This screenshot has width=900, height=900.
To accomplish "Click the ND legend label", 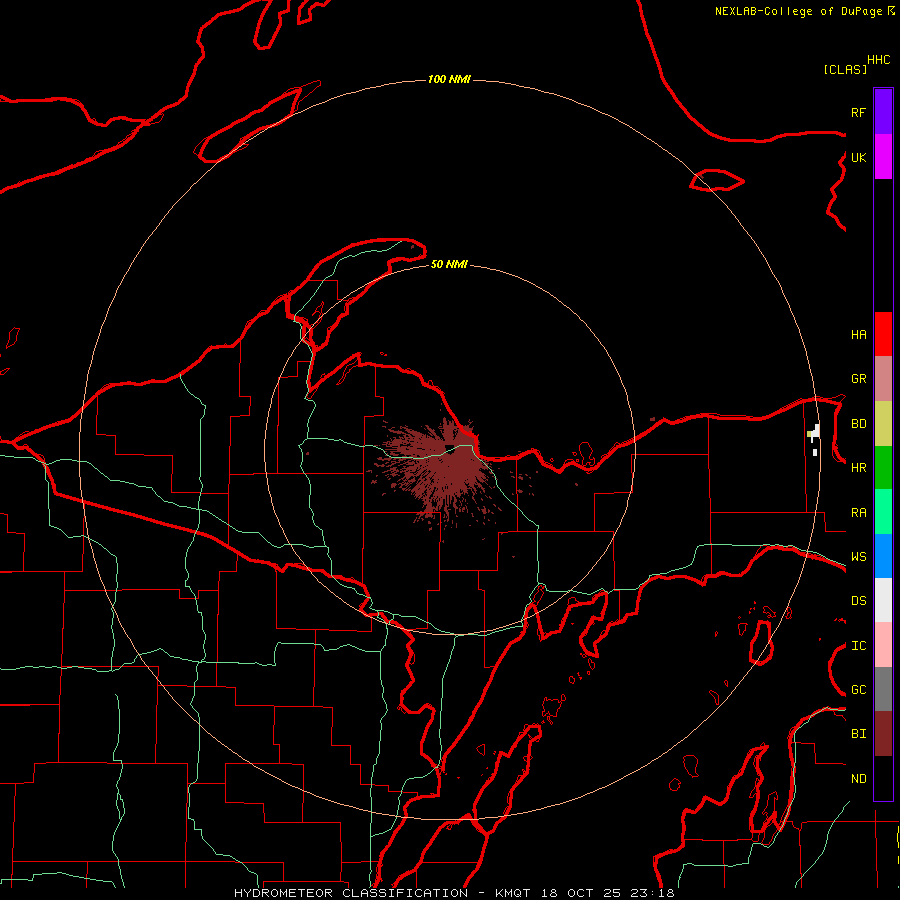I will (858, 779).
